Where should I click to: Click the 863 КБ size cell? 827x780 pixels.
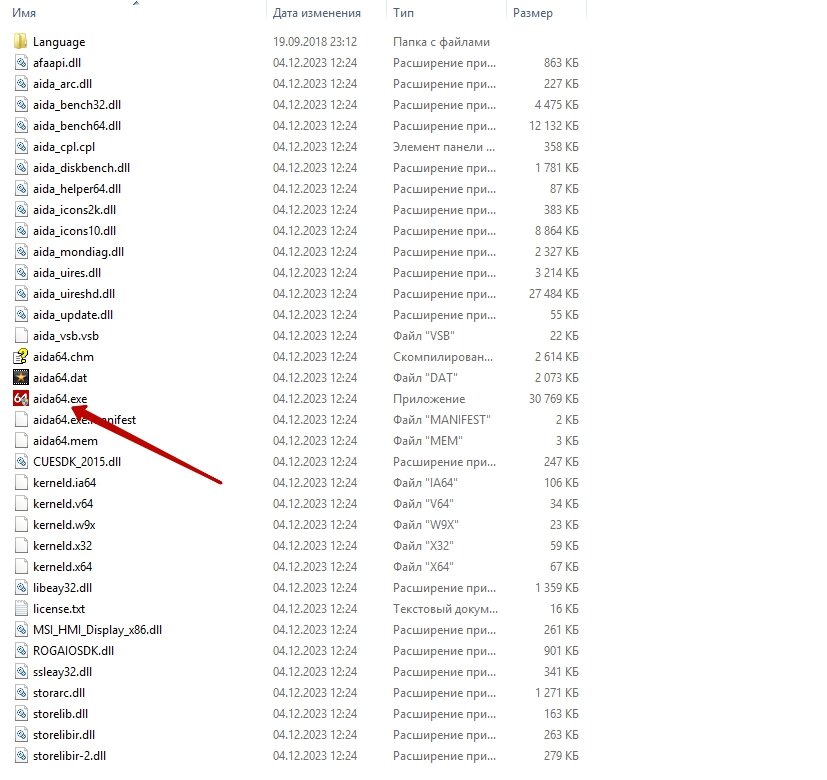561,63
